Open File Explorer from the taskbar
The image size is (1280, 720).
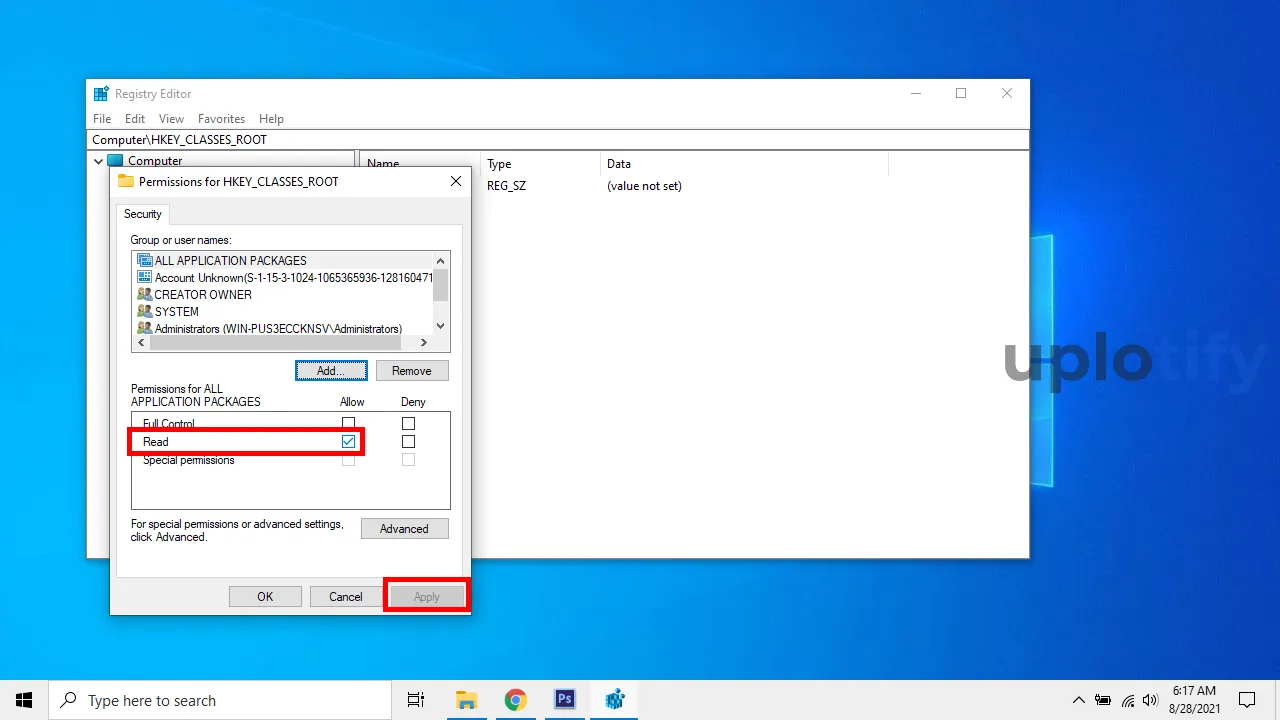[467, 699]
